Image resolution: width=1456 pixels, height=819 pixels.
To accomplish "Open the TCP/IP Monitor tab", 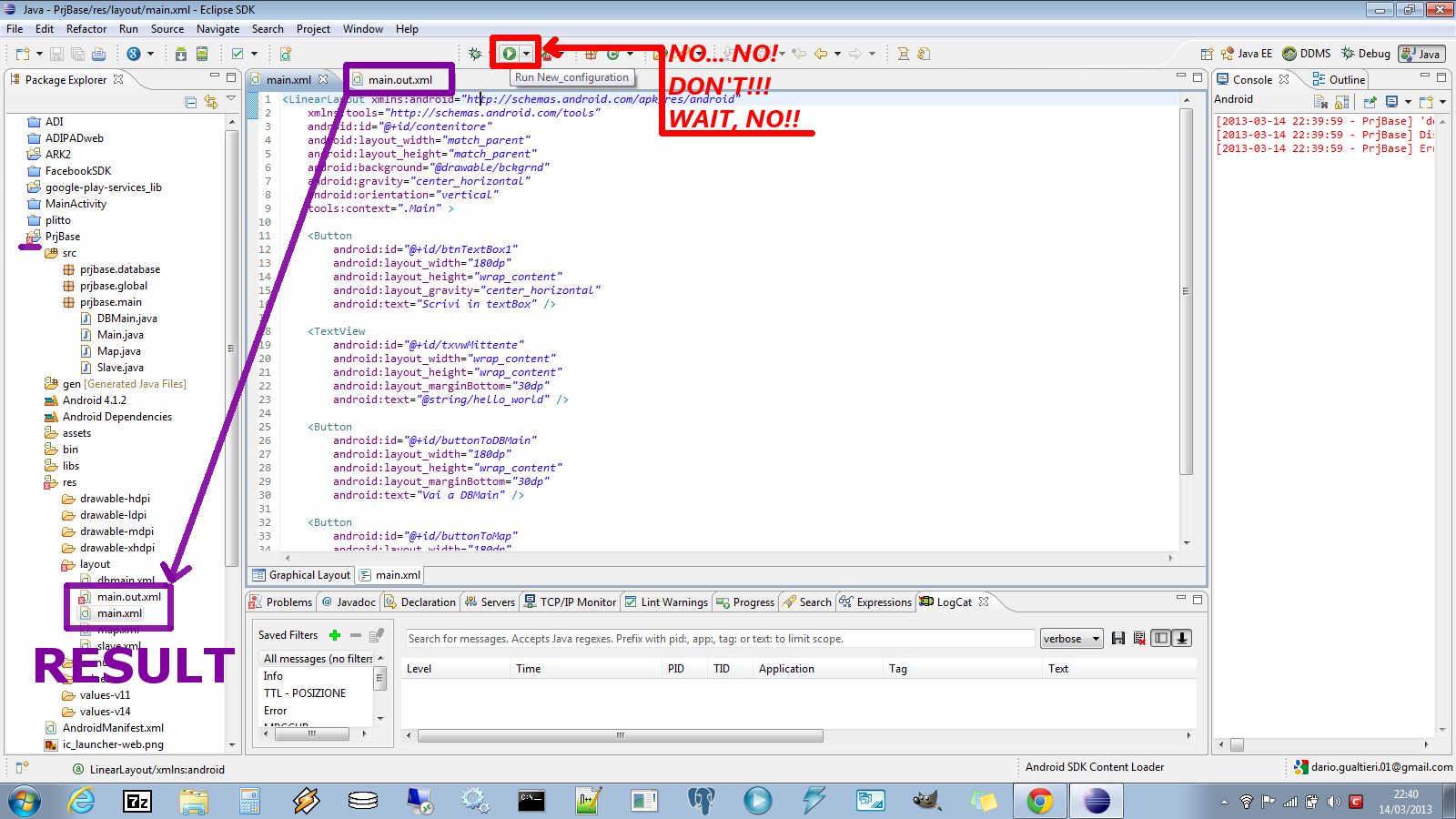I will (570, 602).
